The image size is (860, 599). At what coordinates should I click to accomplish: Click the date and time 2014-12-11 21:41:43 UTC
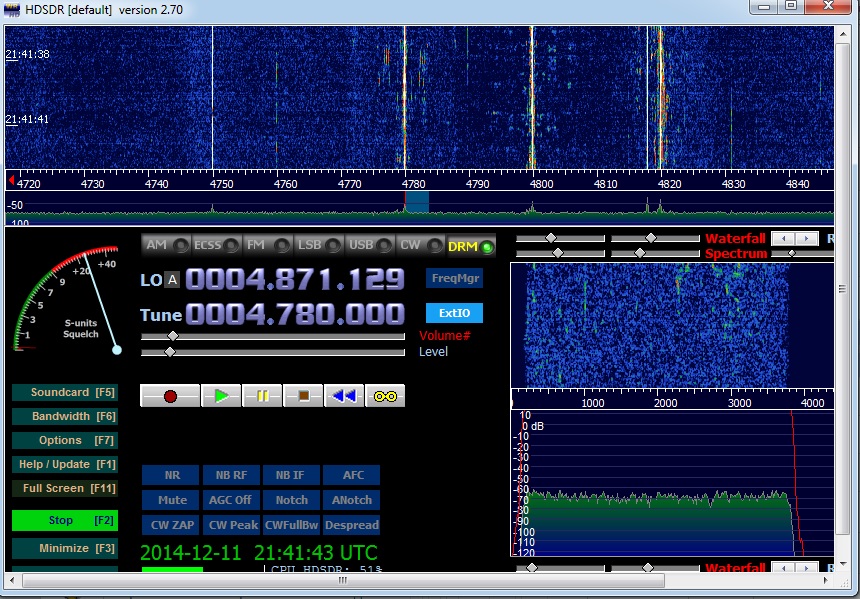259,552
